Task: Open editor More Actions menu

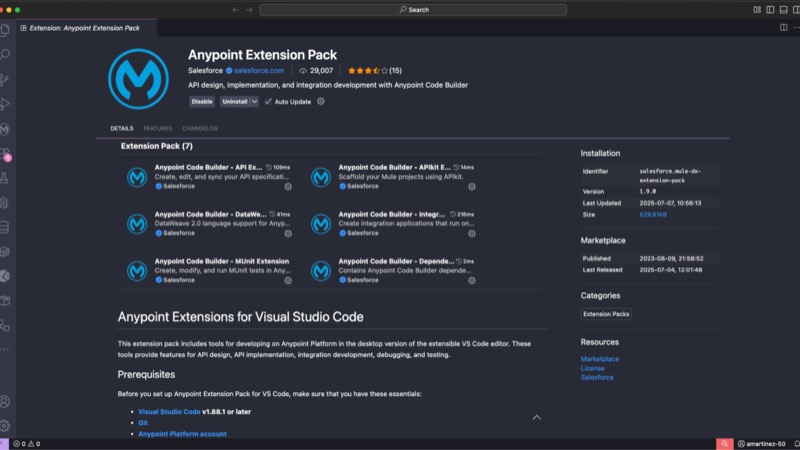Action: click(796, 28)
